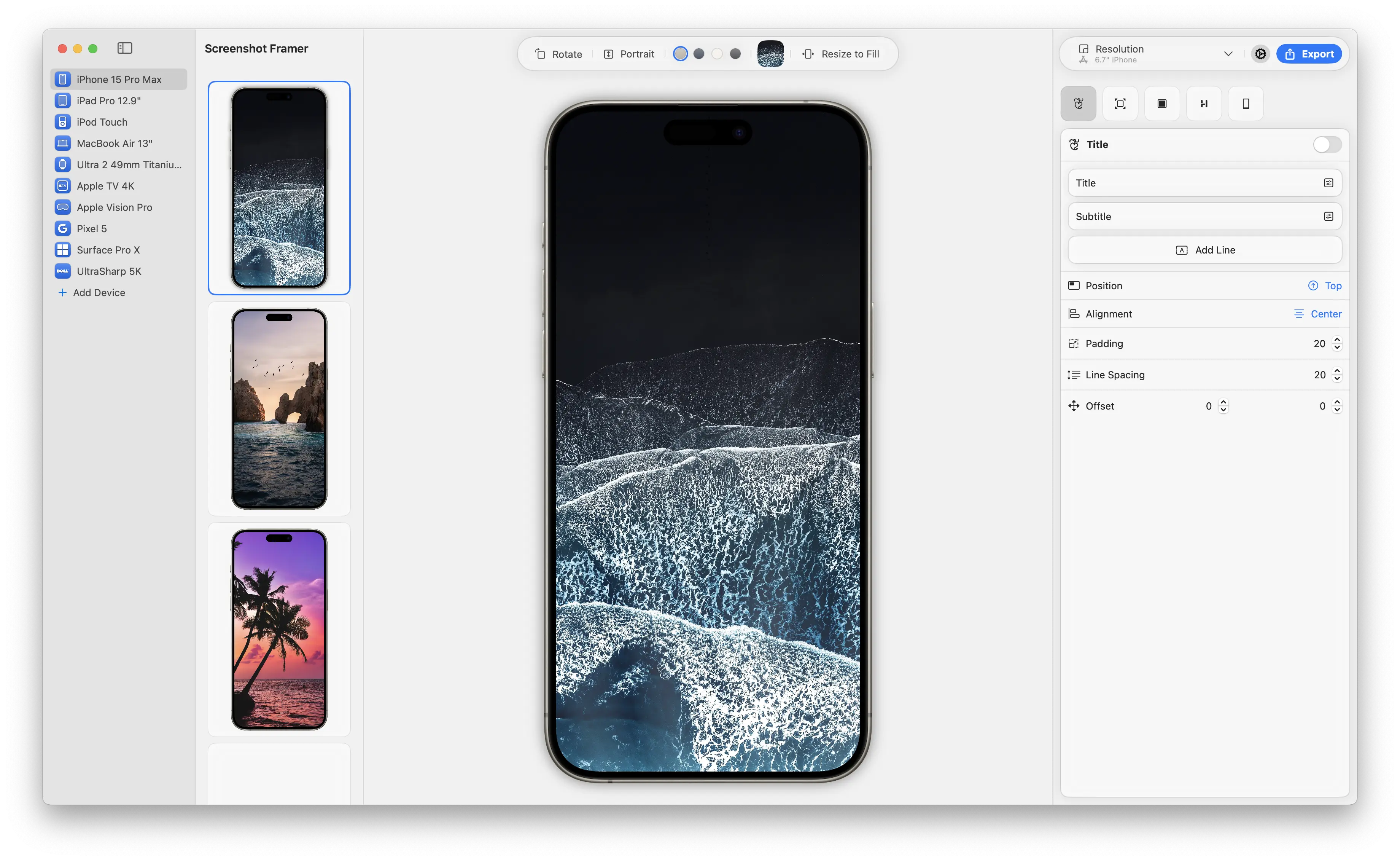Open the phone device settings tab
The width and height of the screenshot is (1400, 861).
[1245, 104]
